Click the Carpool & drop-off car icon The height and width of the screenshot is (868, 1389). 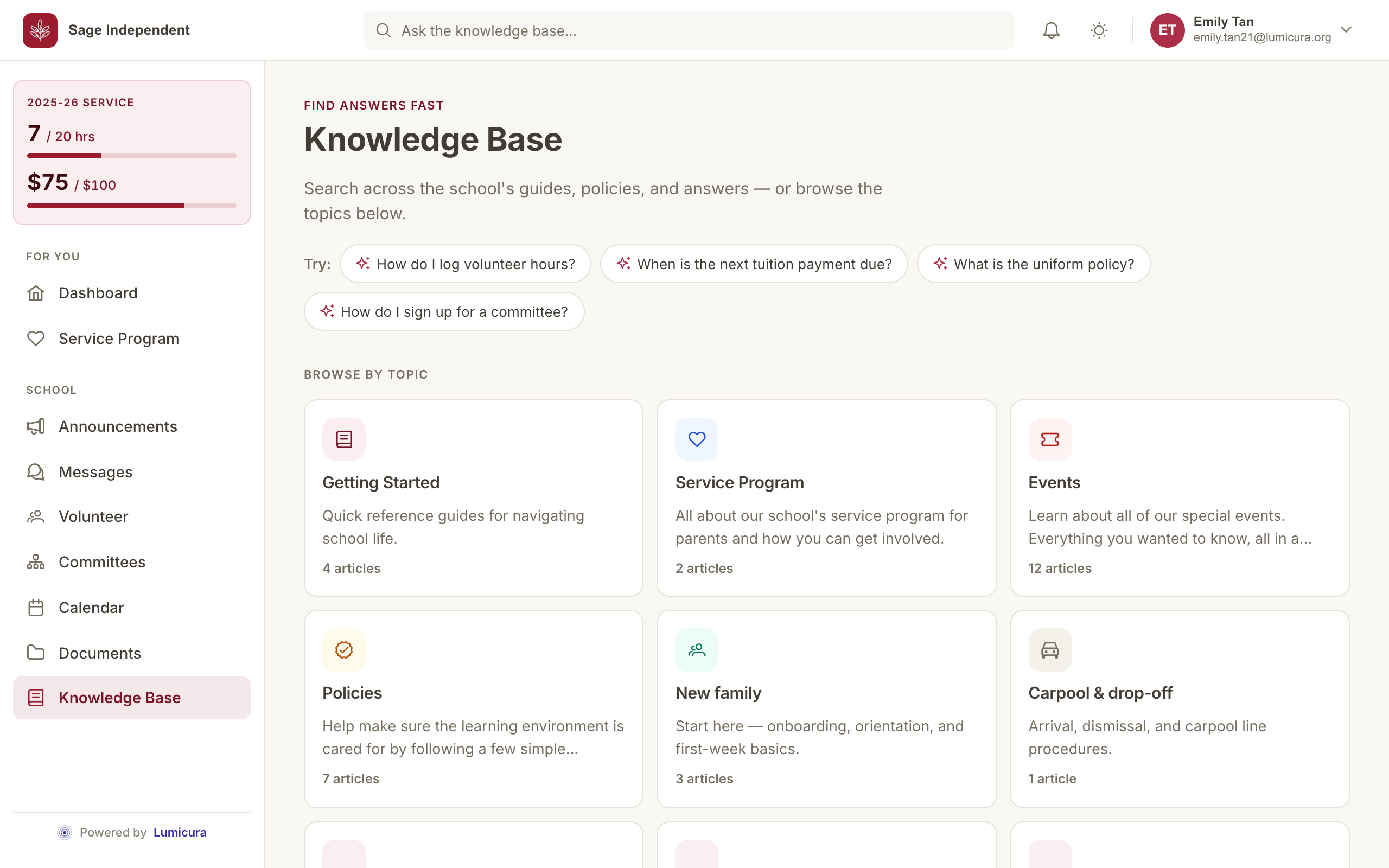coord(1050,650)
